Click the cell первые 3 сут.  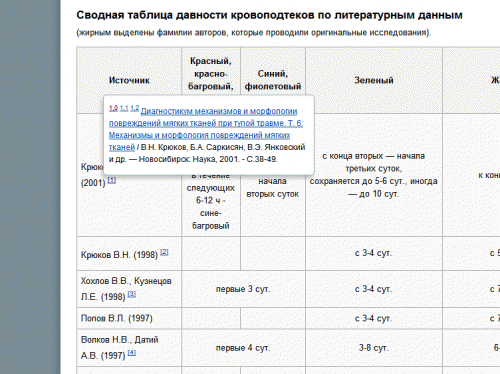243,289
